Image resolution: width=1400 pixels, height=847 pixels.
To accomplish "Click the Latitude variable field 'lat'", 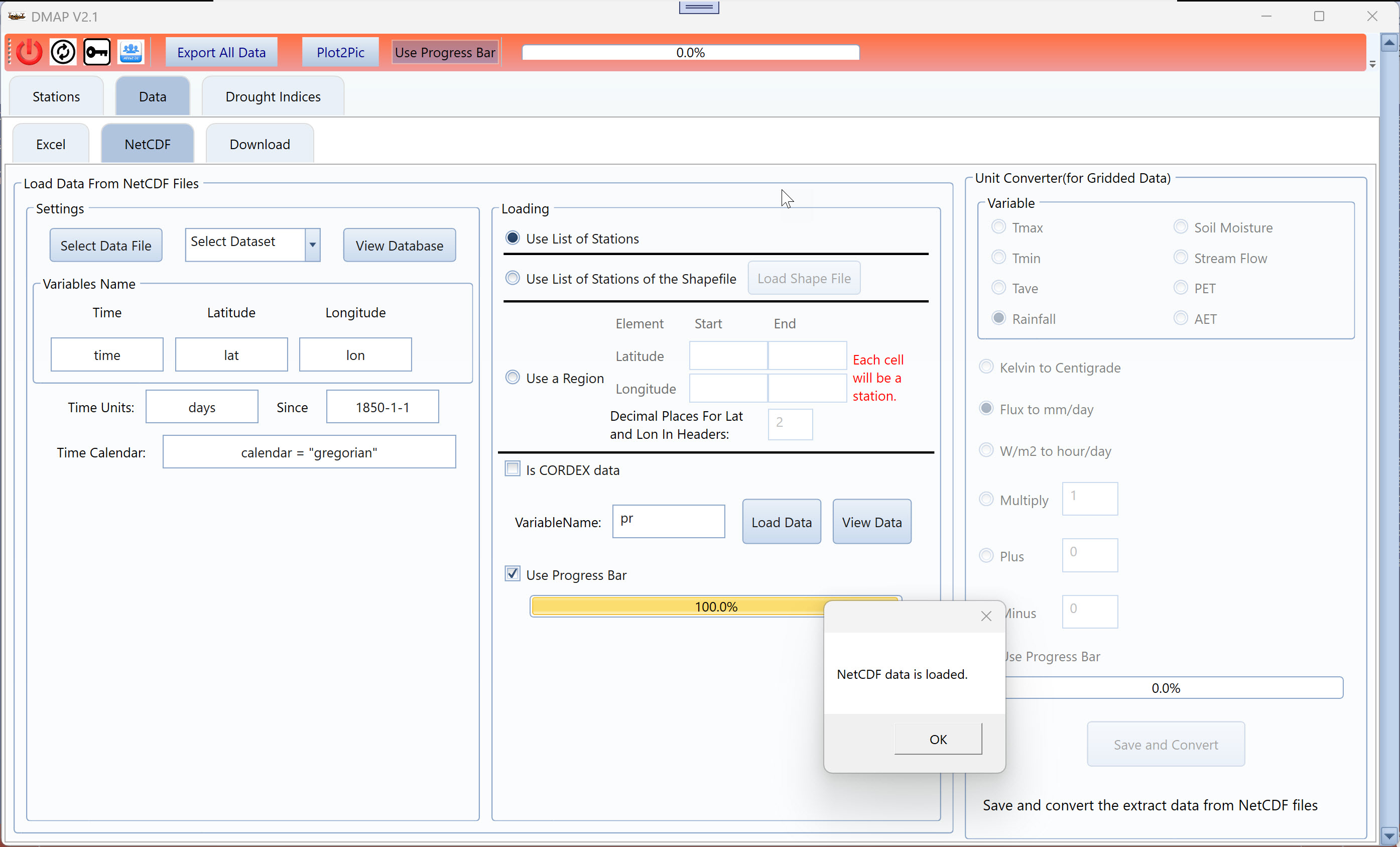I will coord(231,355).
